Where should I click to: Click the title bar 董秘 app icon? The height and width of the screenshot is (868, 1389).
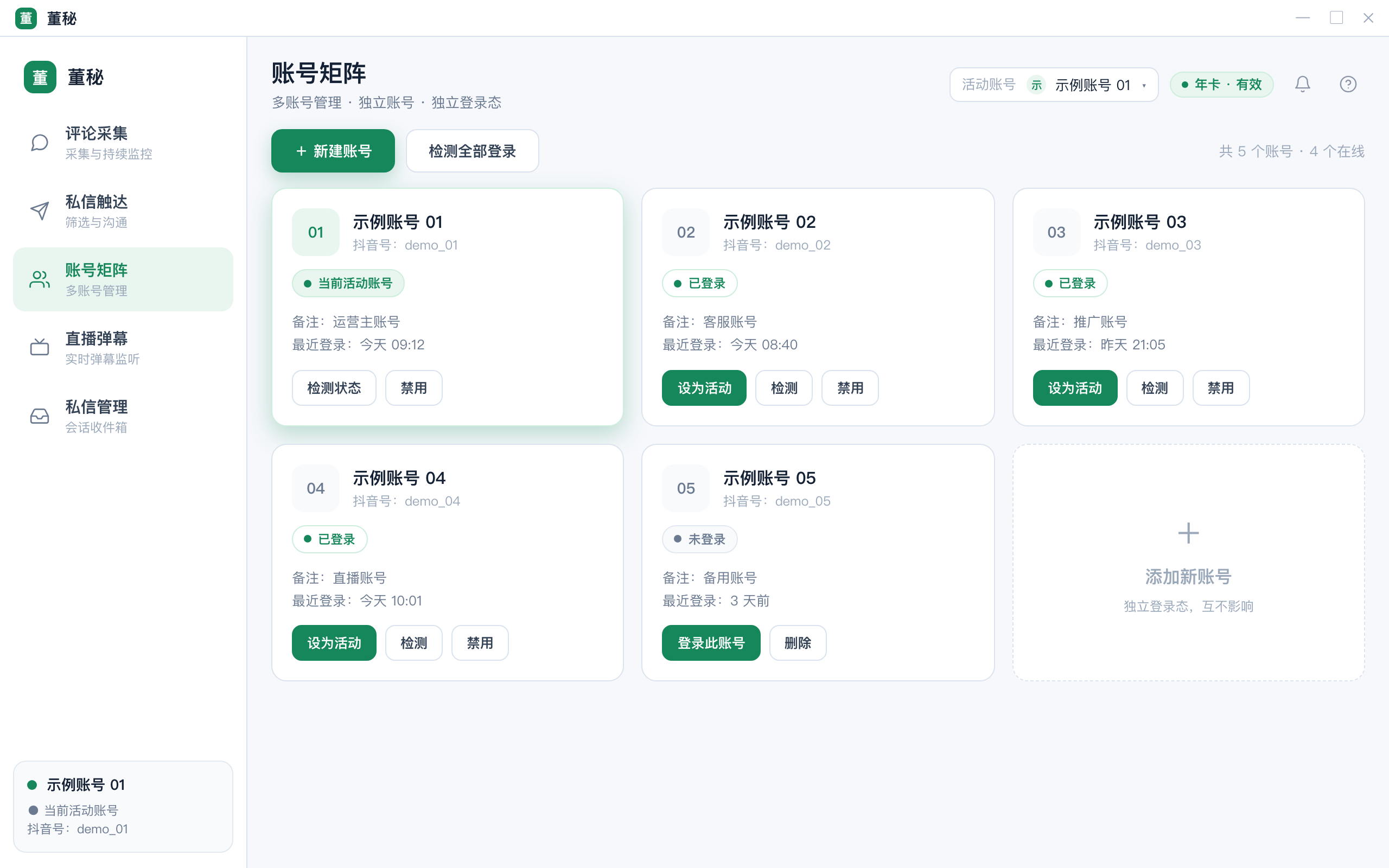(26, 18)
